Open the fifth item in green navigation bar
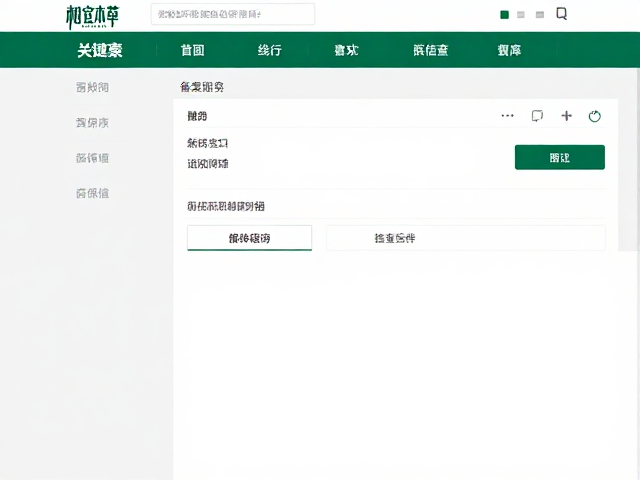640x480 pixels. (x=431, y=50)
